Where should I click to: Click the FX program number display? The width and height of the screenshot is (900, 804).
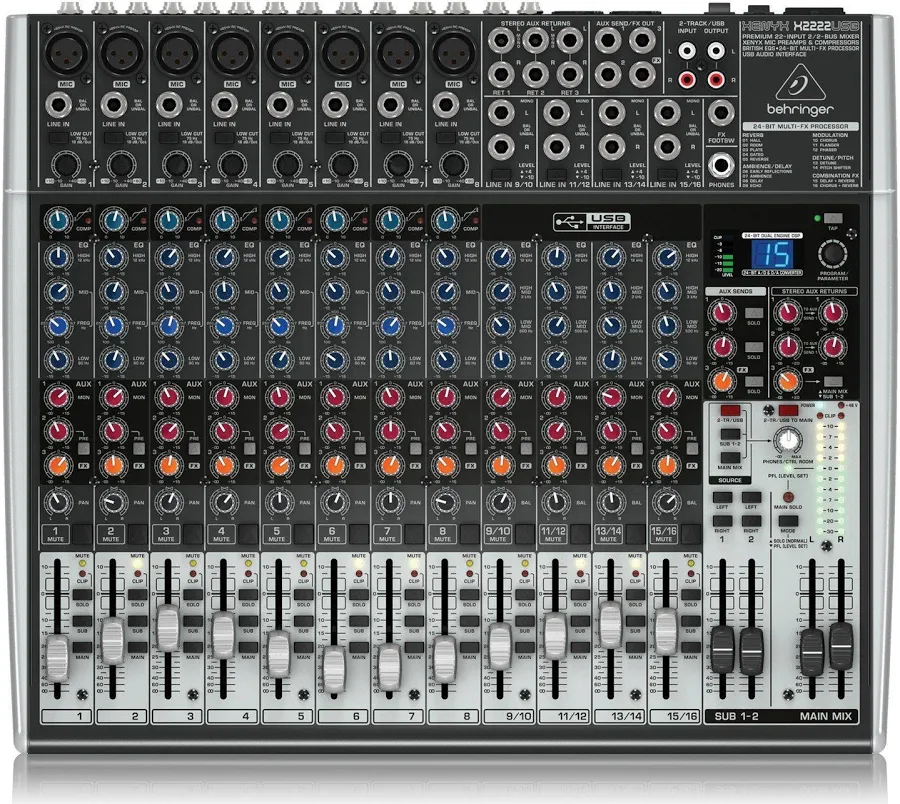tap(752, 255)
